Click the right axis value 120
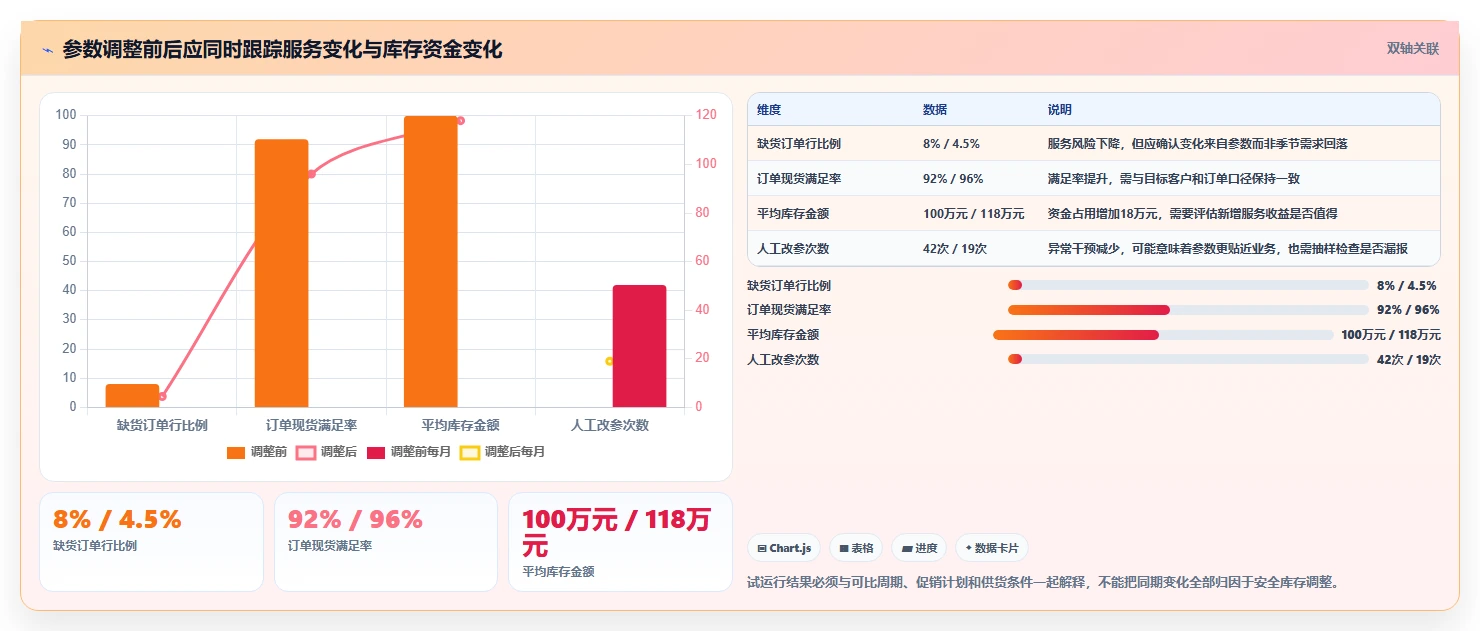Image resolution: width=1480 pixels, height=631 pixels. tap(706, 115)
